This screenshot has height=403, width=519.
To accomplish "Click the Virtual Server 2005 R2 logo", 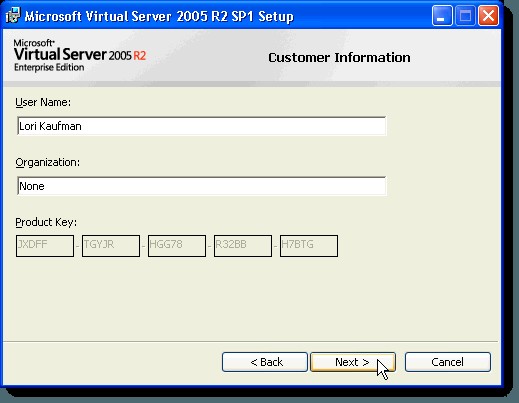I will click(x=80, y=55).
